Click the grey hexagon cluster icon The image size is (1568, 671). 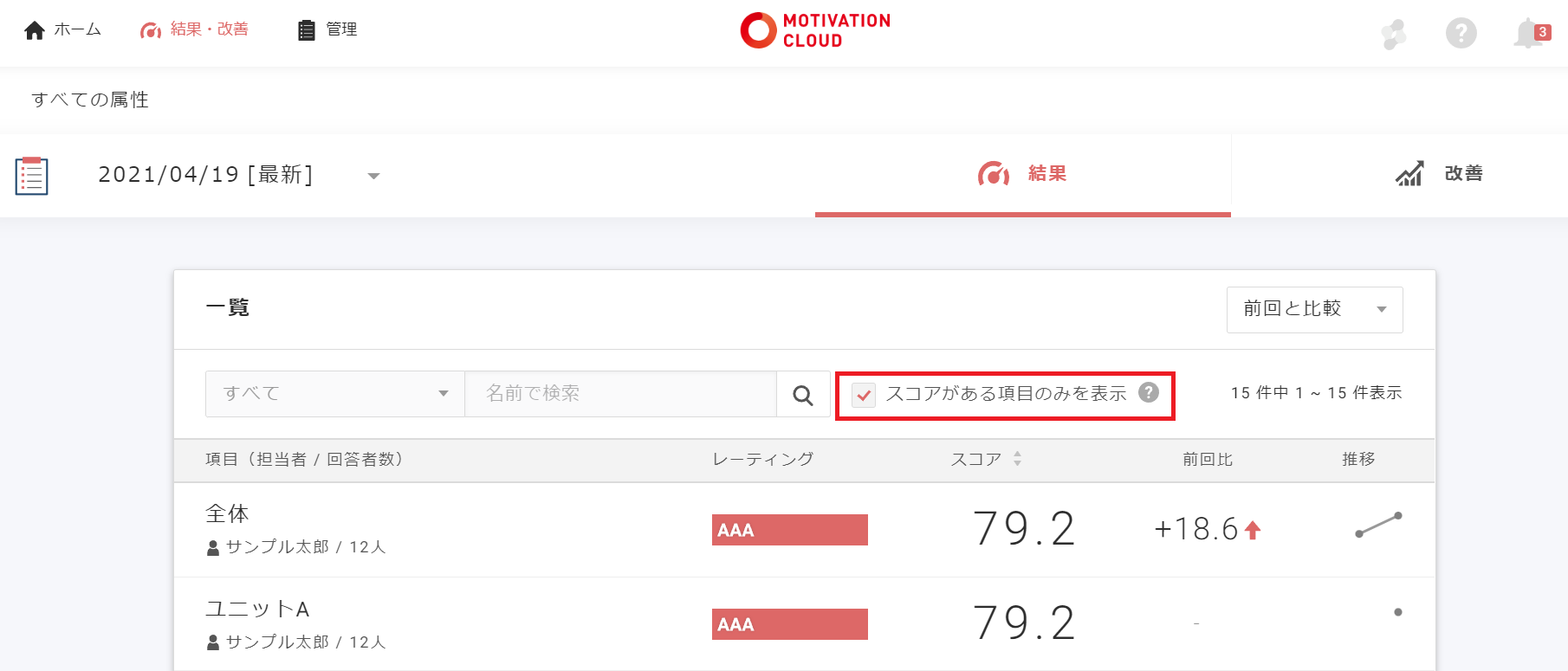point(1394,34)
